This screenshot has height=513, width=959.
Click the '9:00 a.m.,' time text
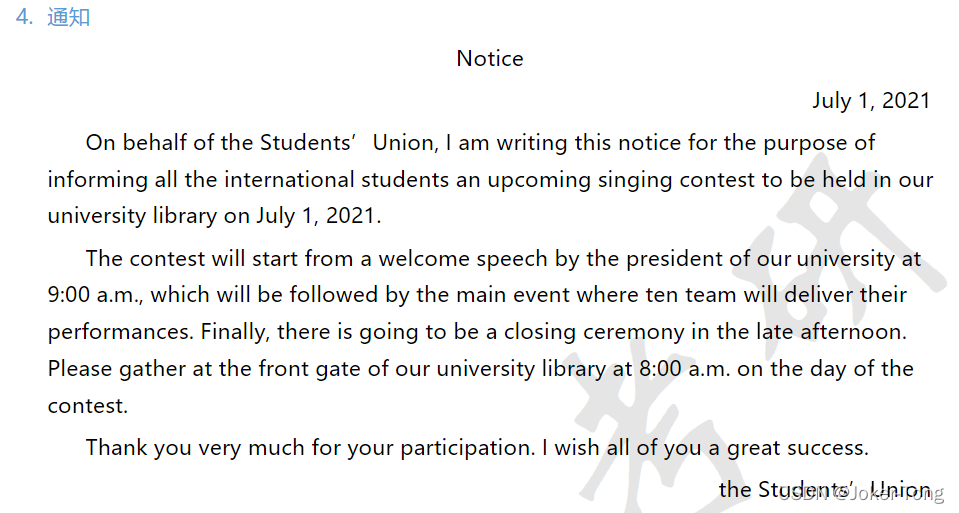[x=95, y=295]
